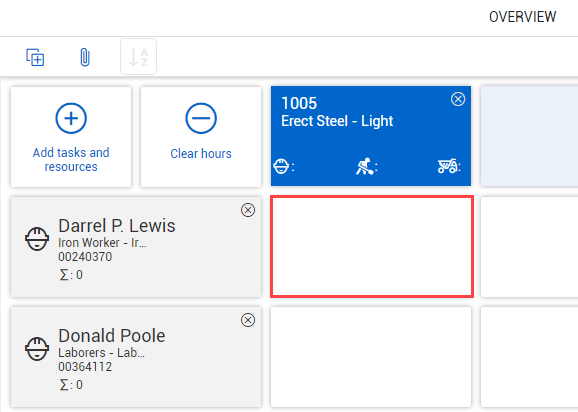Image resolution: width=578 pixels, height=412 pixels.
Task: Click Darrel P. Lewis hard hat icon
Action: pos(37,239)
